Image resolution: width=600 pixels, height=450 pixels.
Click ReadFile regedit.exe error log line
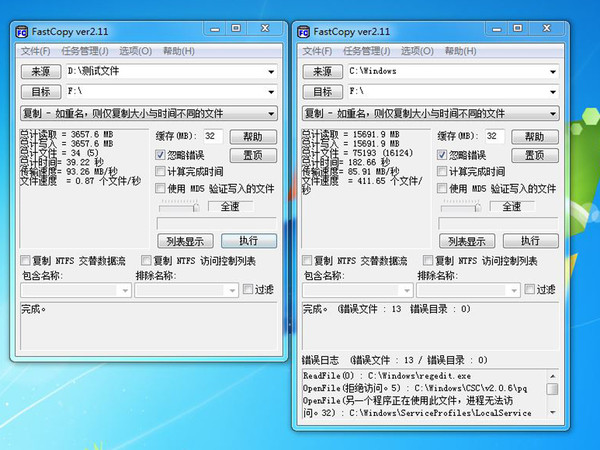click(387, 376)
